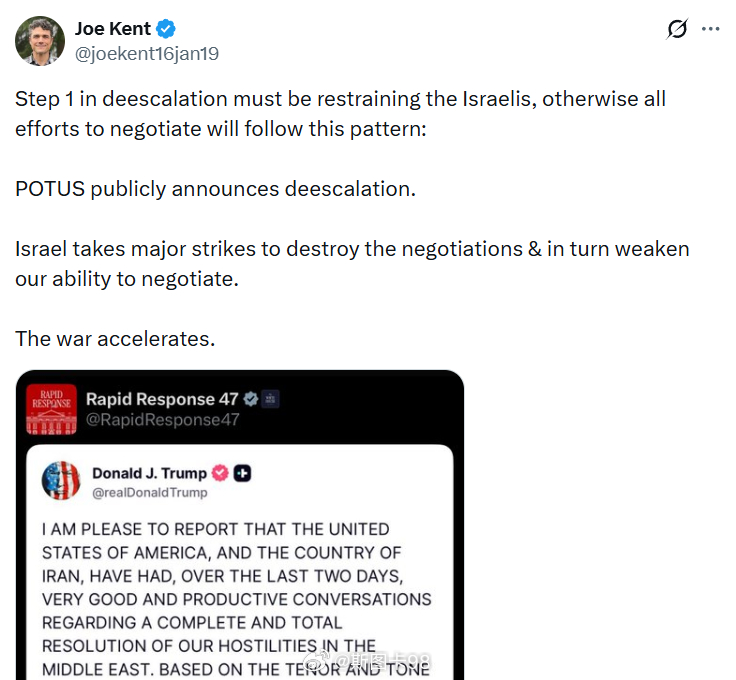
Task: Click the black plus badge beside Trump's name
Action: click(242, 473)
